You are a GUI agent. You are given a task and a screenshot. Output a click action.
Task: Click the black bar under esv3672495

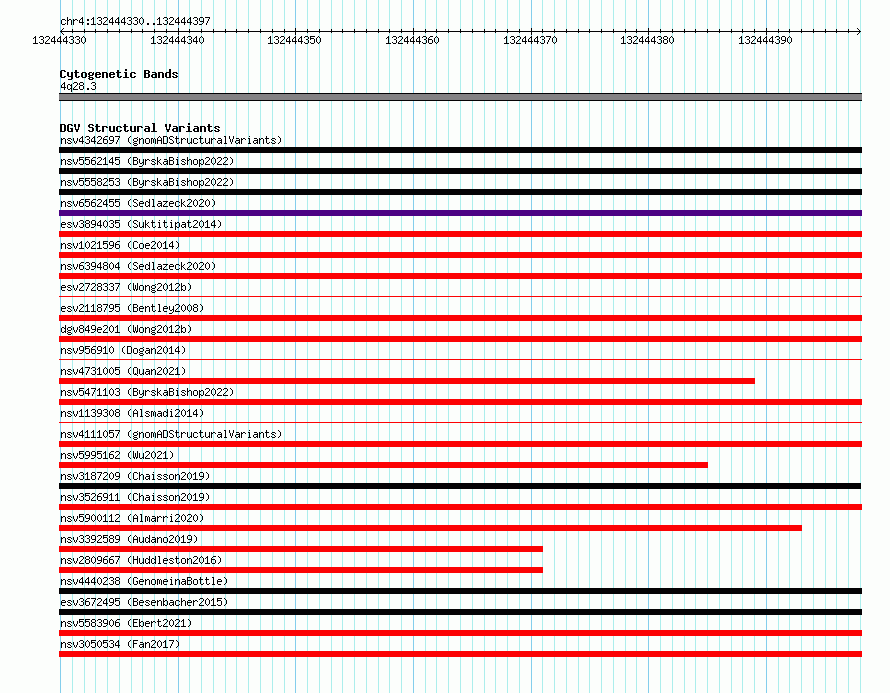point(460,612)
